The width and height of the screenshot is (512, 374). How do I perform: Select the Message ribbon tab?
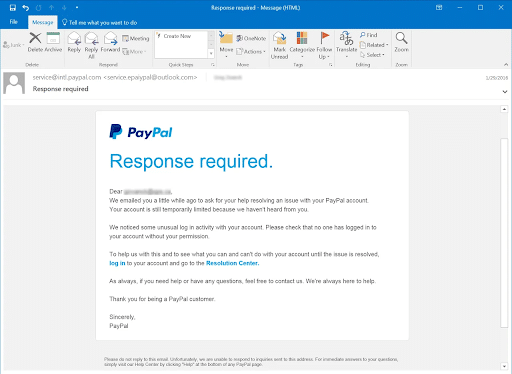[43, 22]
